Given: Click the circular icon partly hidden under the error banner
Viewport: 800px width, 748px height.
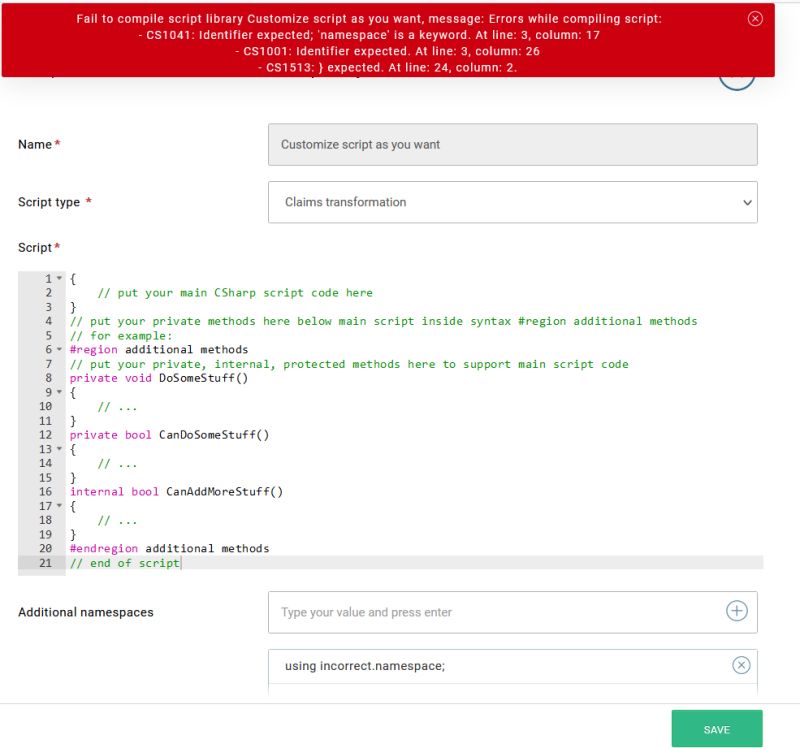Looking at the screenshot, I should pos(736,83).
